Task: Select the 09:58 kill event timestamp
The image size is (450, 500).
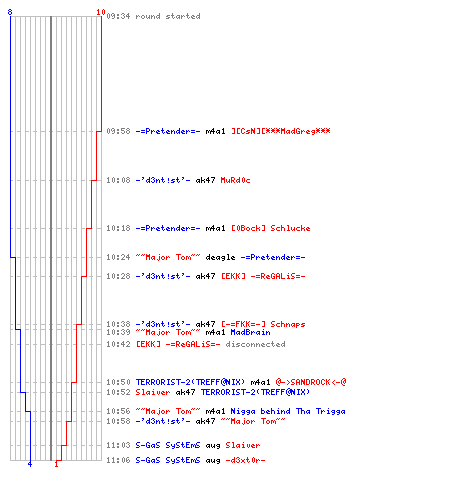Action: [x=118, y=131]
